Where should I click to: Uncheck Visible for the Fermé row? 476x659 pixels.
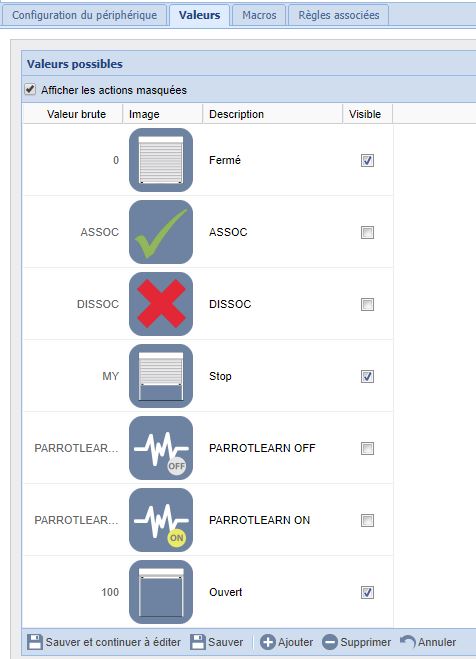[x=367, y=161]
